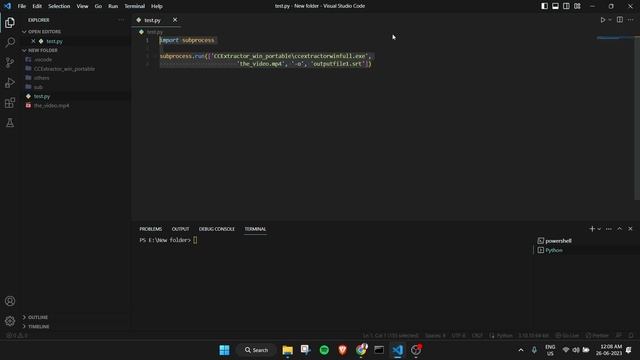Screen dimensions: 640x360
Task: Toggle the bottom panel layout
Action: [556, 6]
